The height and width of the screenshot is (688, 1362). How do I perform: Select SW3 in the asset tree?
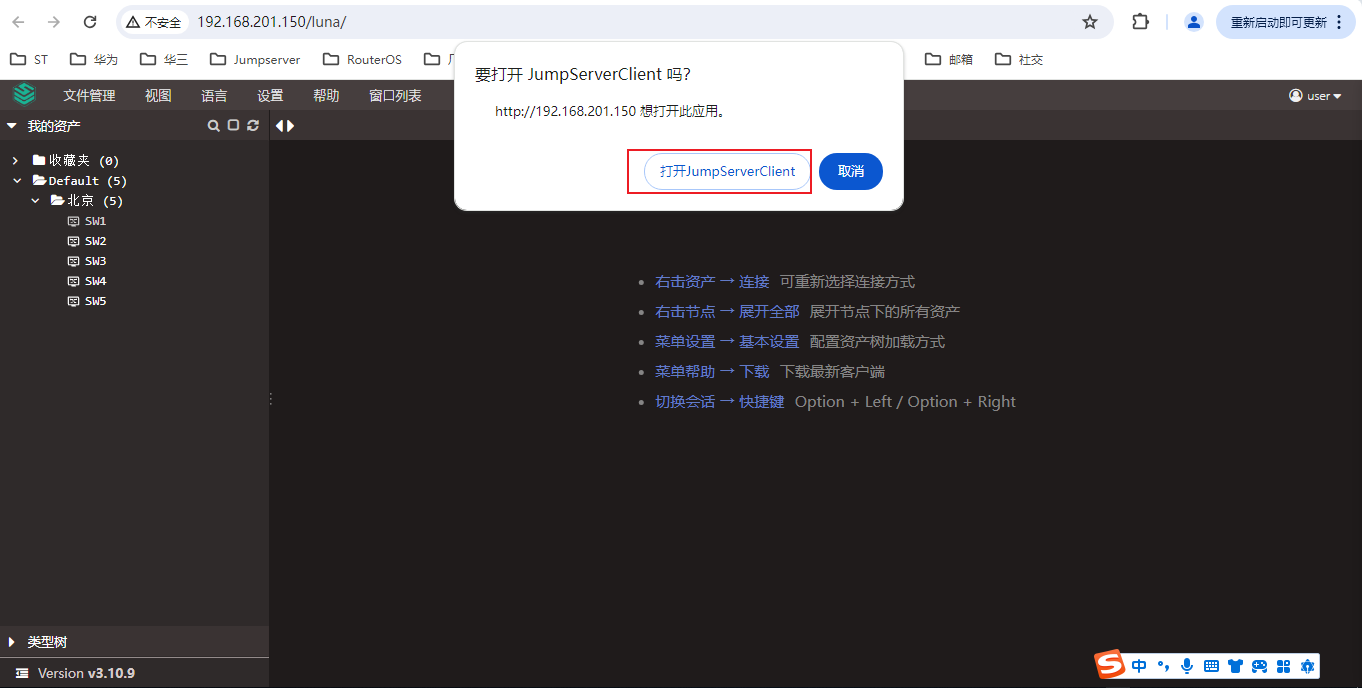(94, 260)
